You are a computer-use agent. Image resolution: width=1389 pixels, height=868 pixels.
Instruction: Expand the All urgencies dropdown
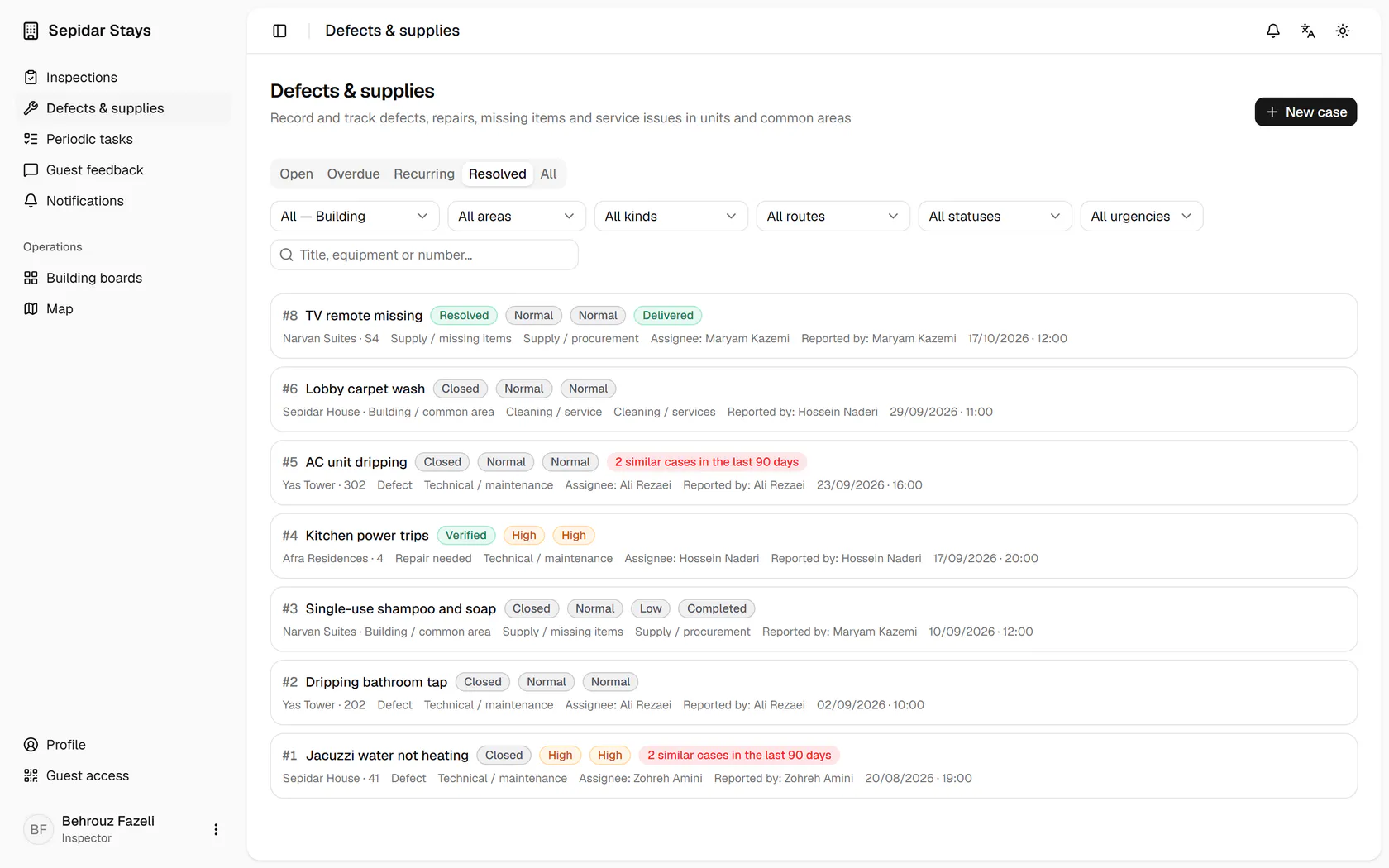click(x=1141, y=217)
